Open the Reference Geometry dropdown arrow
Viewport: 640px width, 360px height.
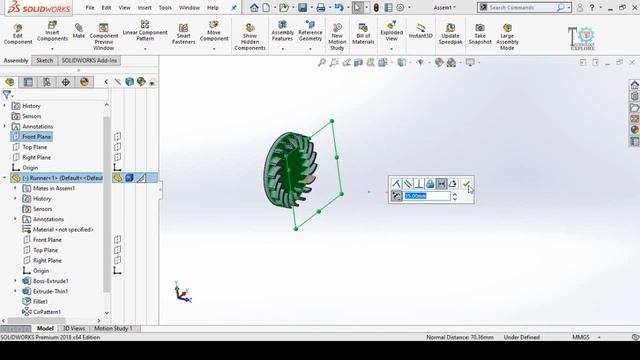point(310,49)
